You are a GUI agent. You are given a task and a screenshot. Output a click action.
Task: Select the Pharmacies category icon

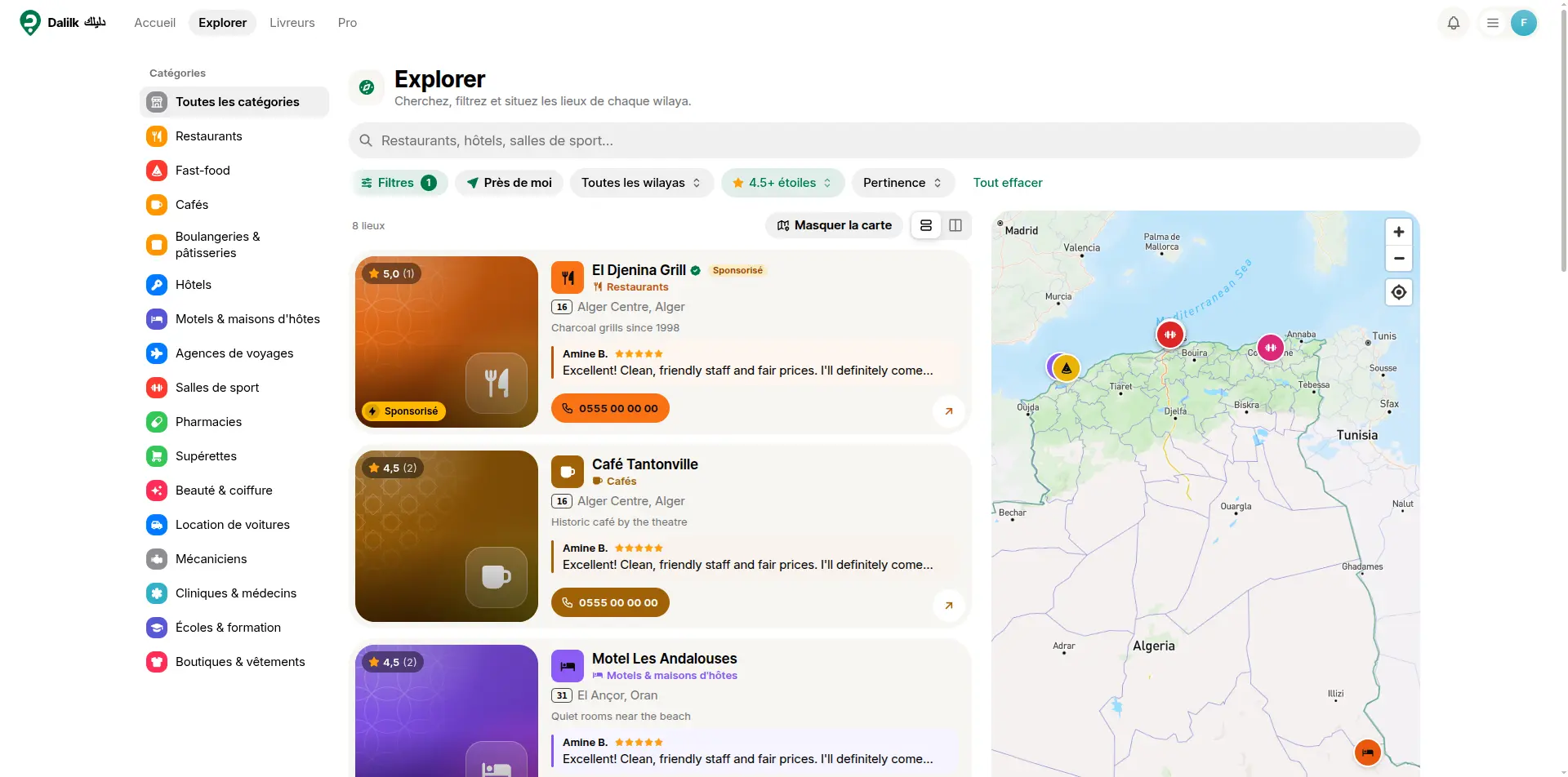click(157, 422)
